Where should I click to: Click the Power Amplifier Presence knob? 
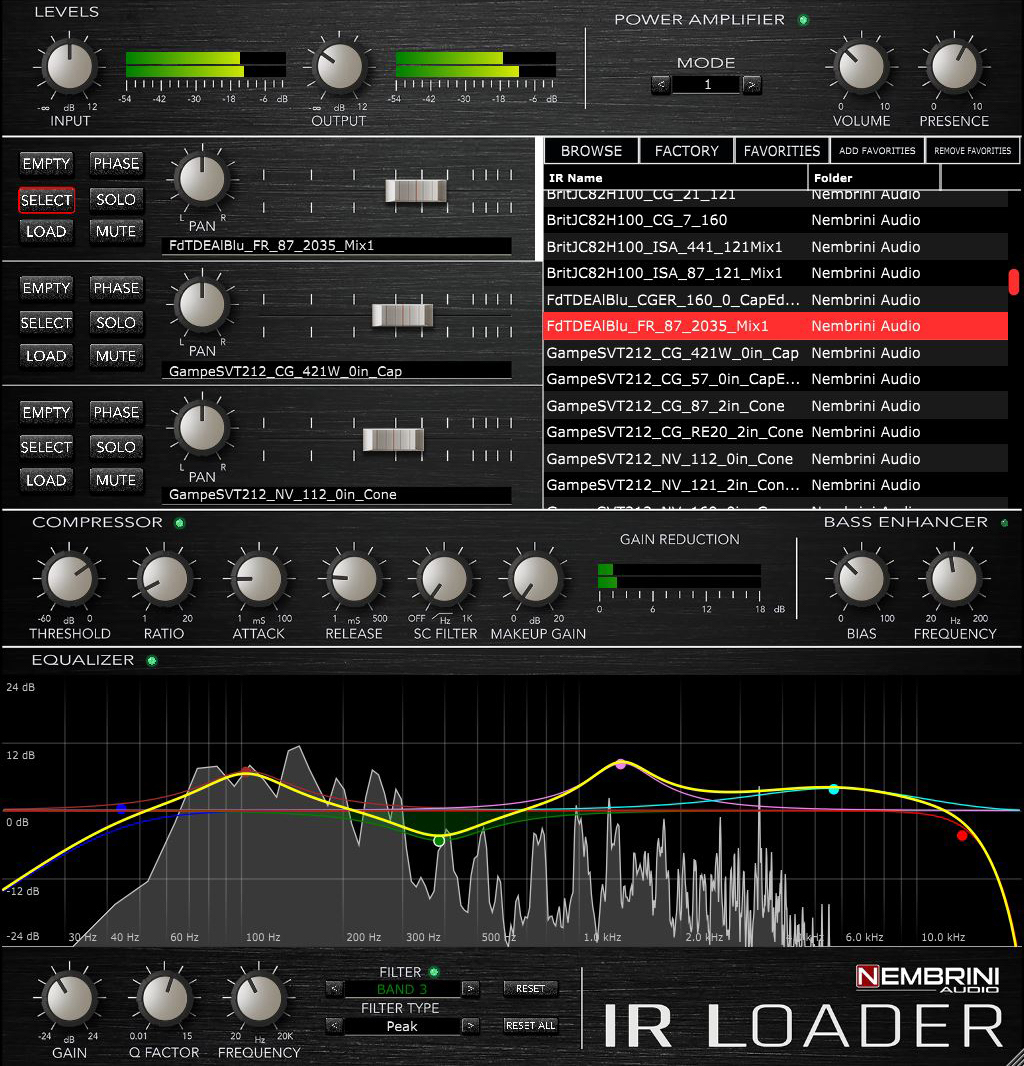click(953, 66)
